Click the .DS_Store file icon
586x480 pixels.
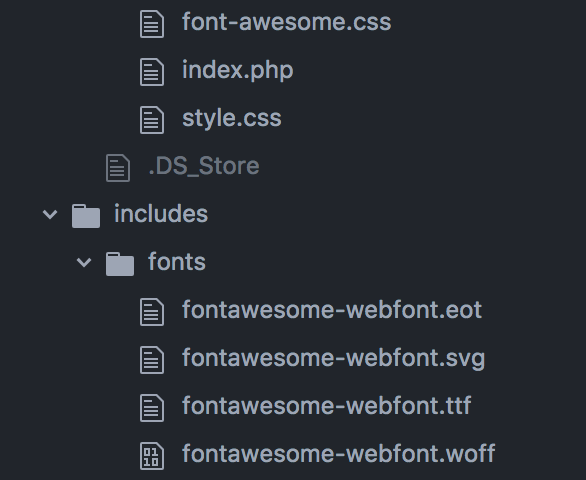(x=118, y=168)
